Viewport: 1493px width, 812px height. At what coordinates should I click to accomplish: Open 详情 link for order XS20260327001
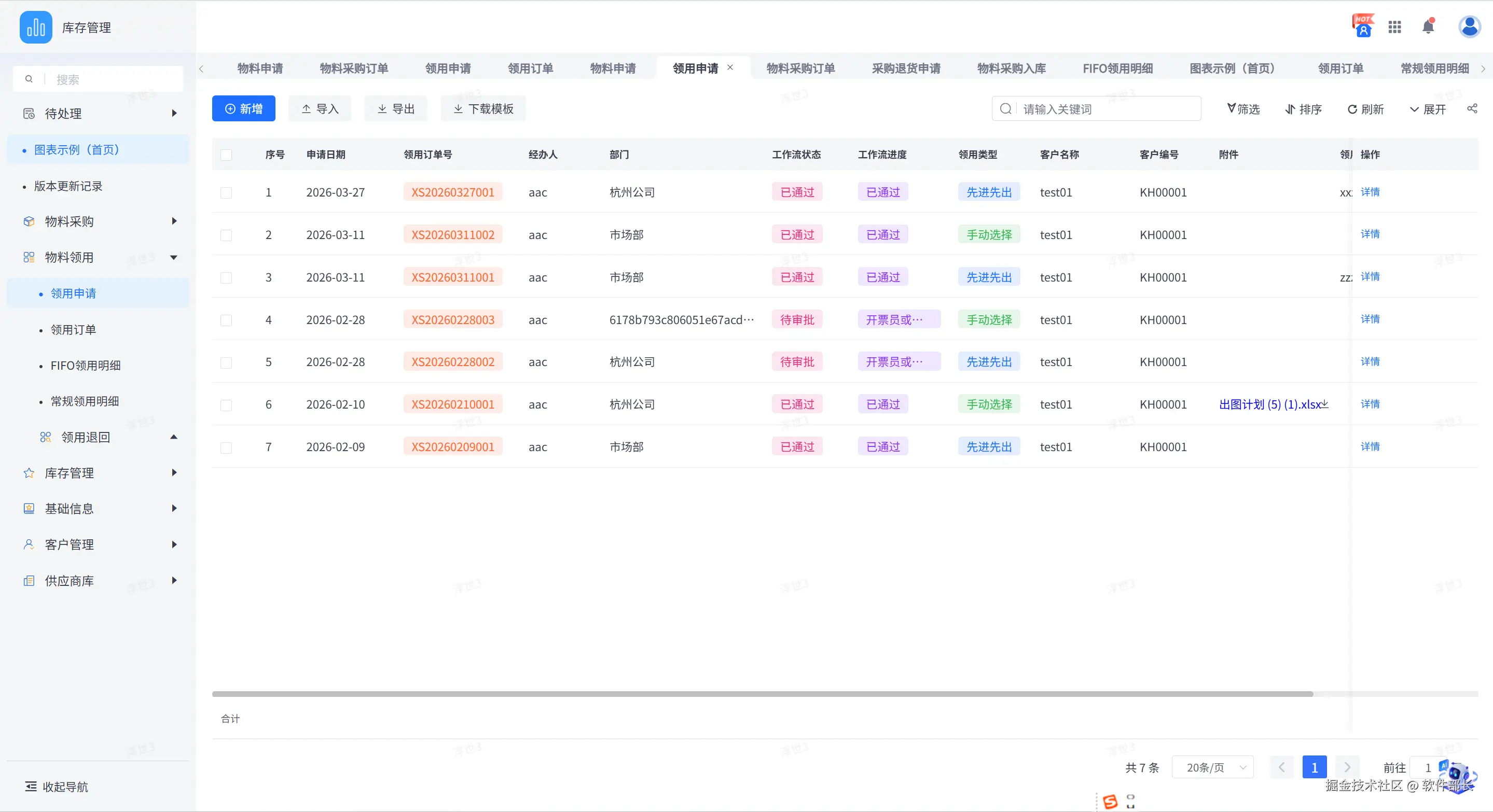[x=1370, y=192]
